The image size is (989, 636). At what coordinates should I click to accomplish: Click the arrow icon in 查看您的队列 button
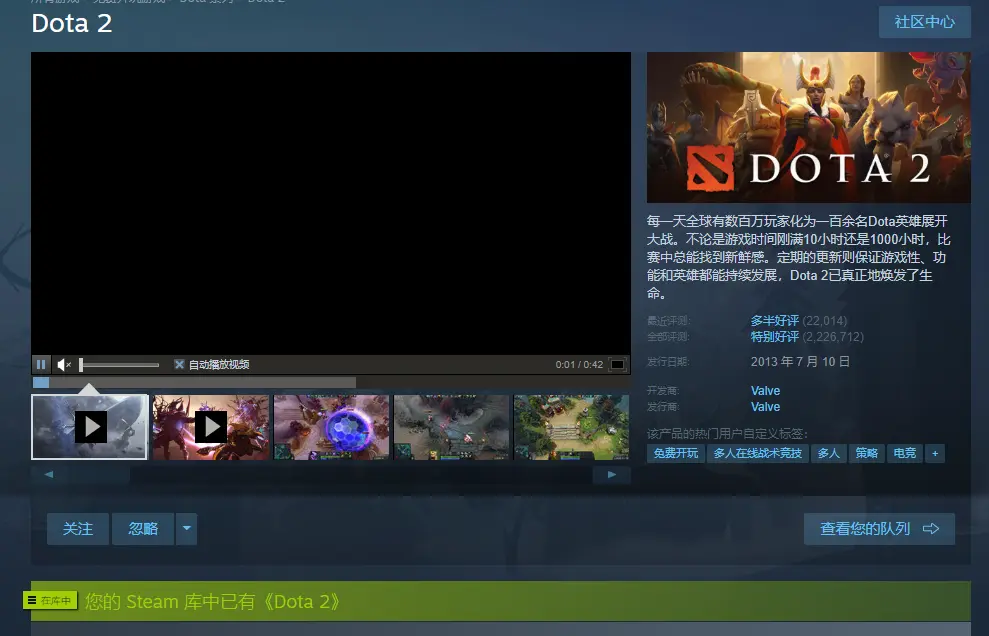pos(931,529)
